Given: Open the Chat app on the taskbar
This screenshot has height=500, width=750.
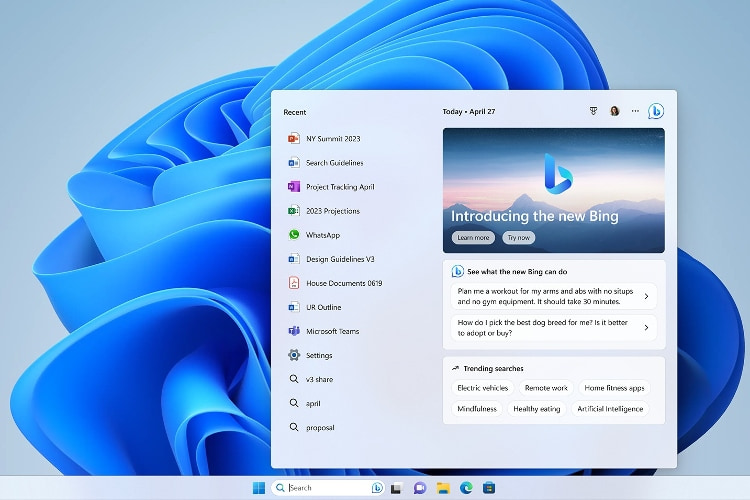Looking at the screenshot, I should point(419,488).
